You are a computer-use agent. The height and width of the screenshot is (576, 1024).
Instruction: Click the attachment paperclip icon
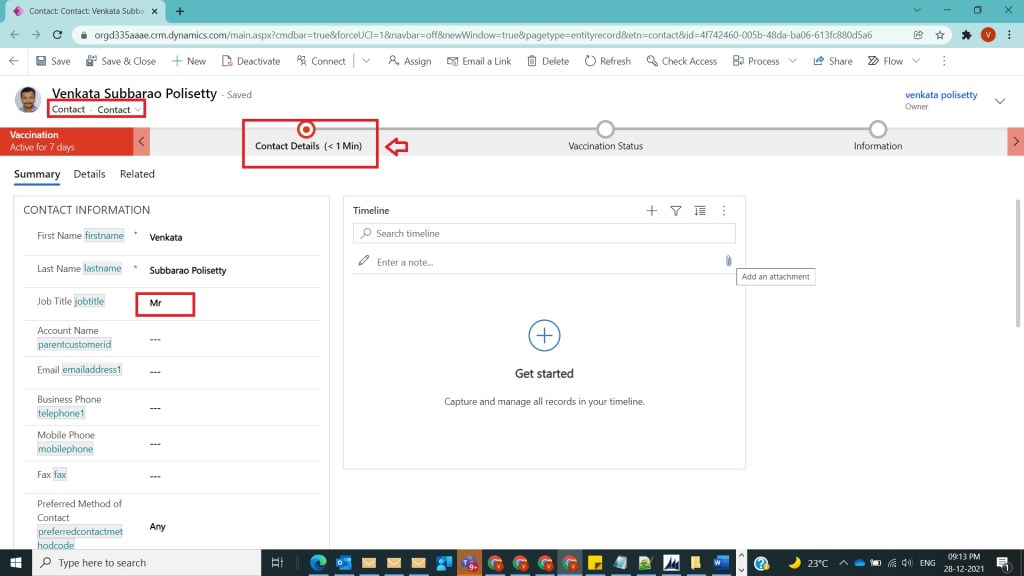point(728,261)
